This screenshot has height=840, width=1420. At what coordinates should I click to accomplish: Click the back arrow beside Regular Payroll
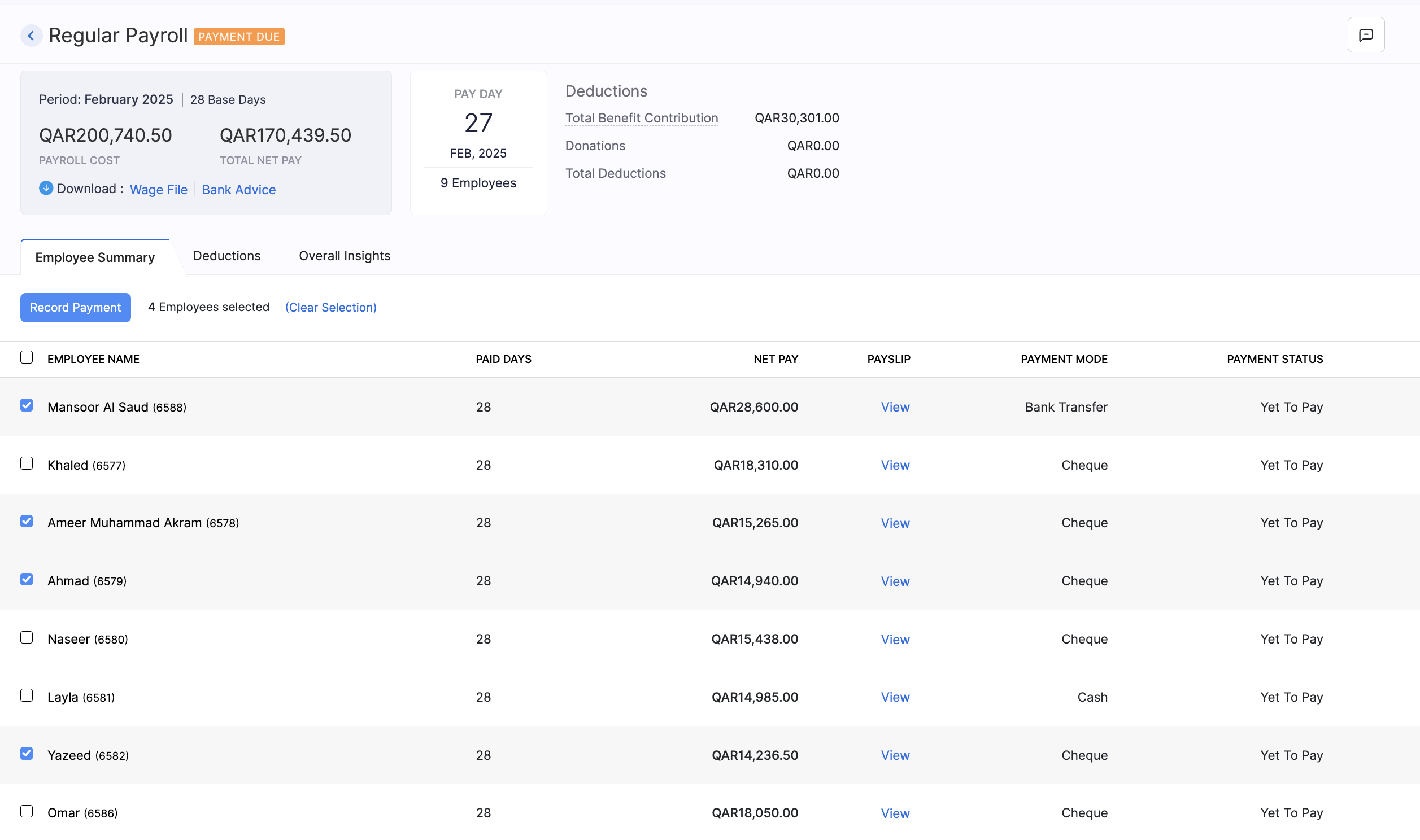(31, 35)
